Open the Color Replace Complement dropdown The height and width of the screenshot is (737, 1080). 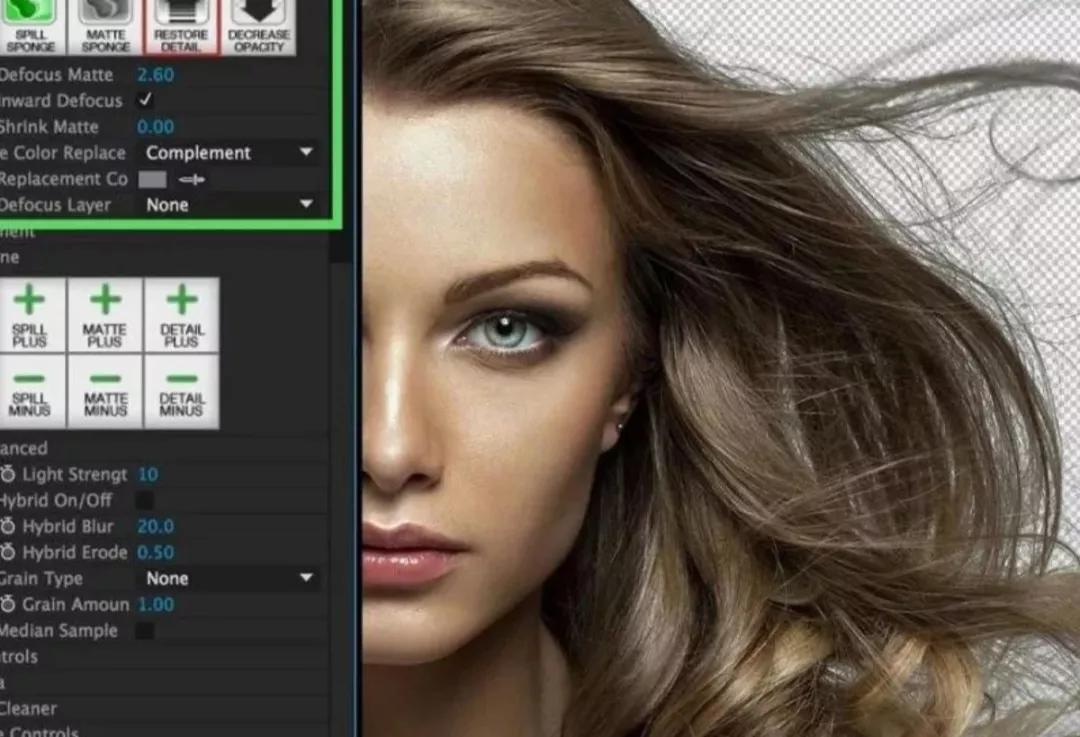229,153
